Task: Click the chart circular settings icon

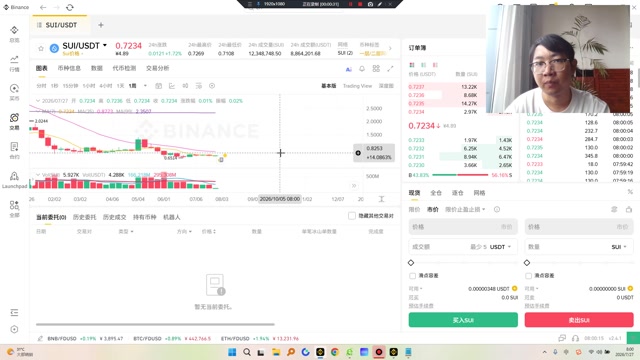Action: pyautogui.click(x=212, y=86)
